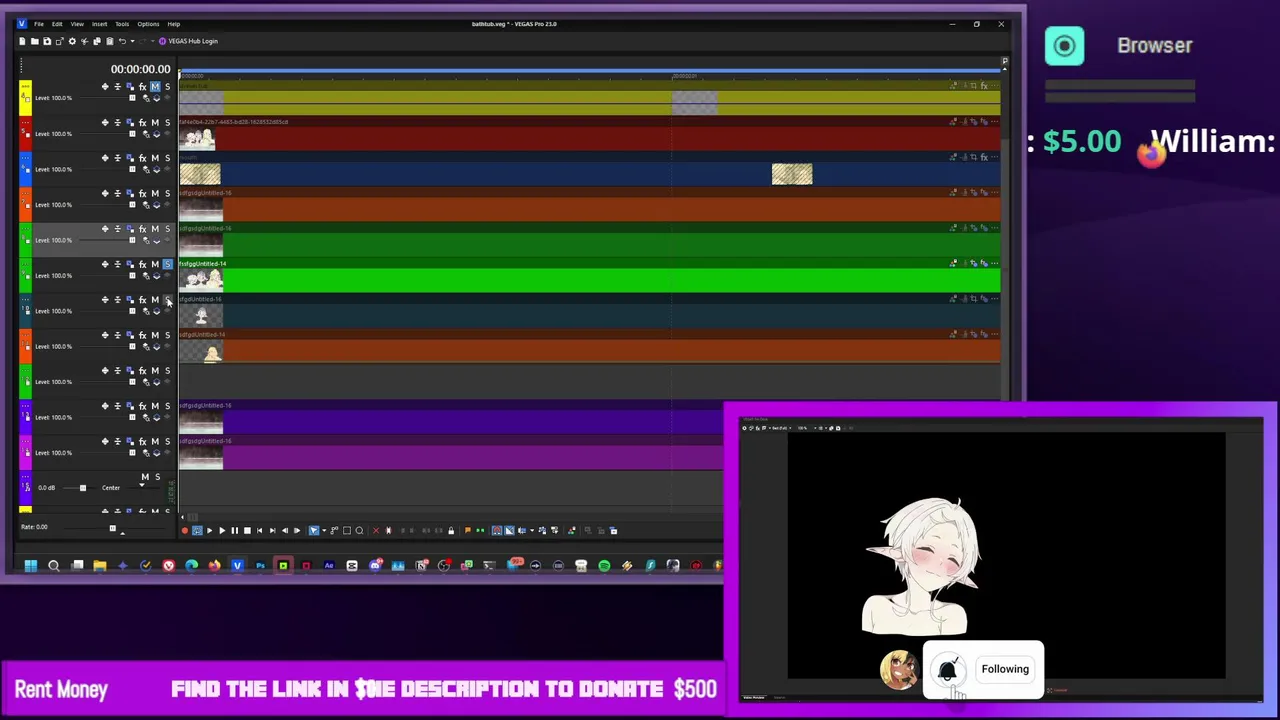The image size is (1280, 720).
Task: Click VEGAS Hub Login
Action: point(188,41)
